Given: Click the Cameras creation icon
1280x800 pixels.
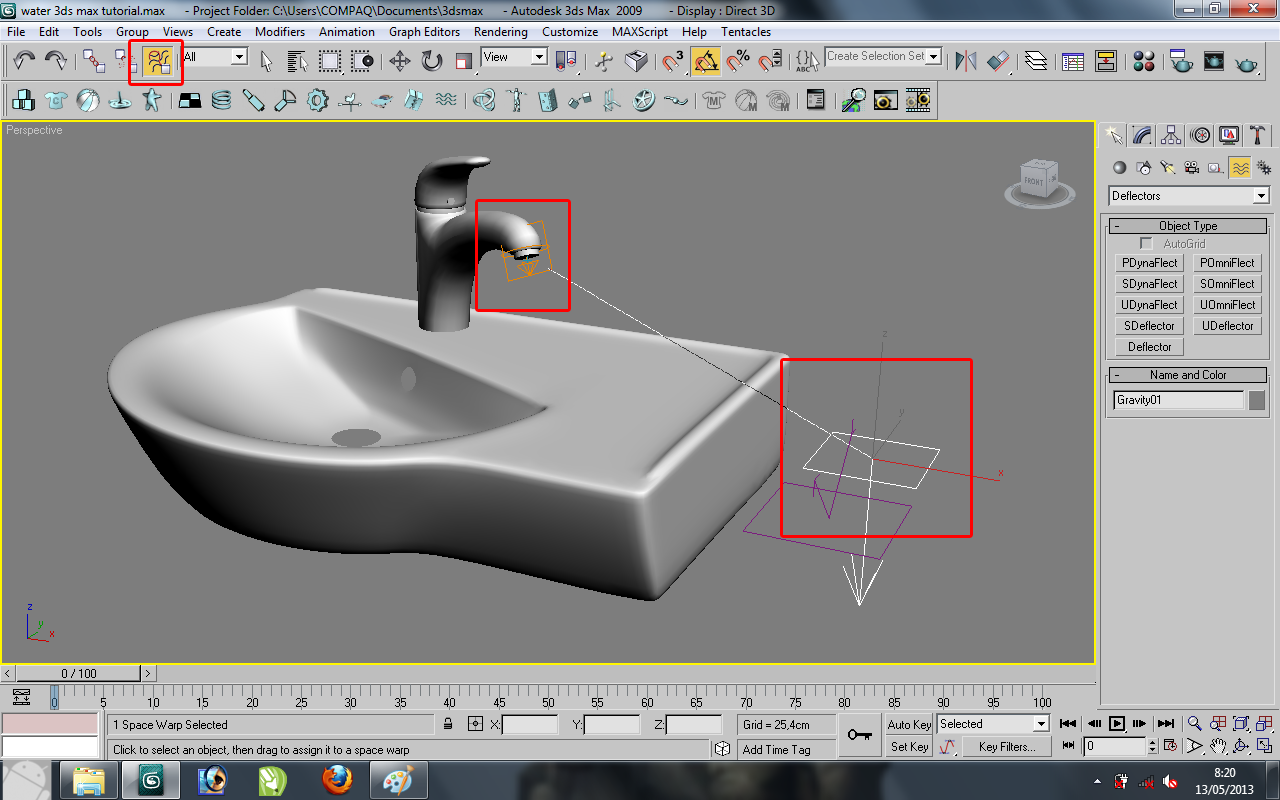Looking at the screenshot, I should point(1192,167).
